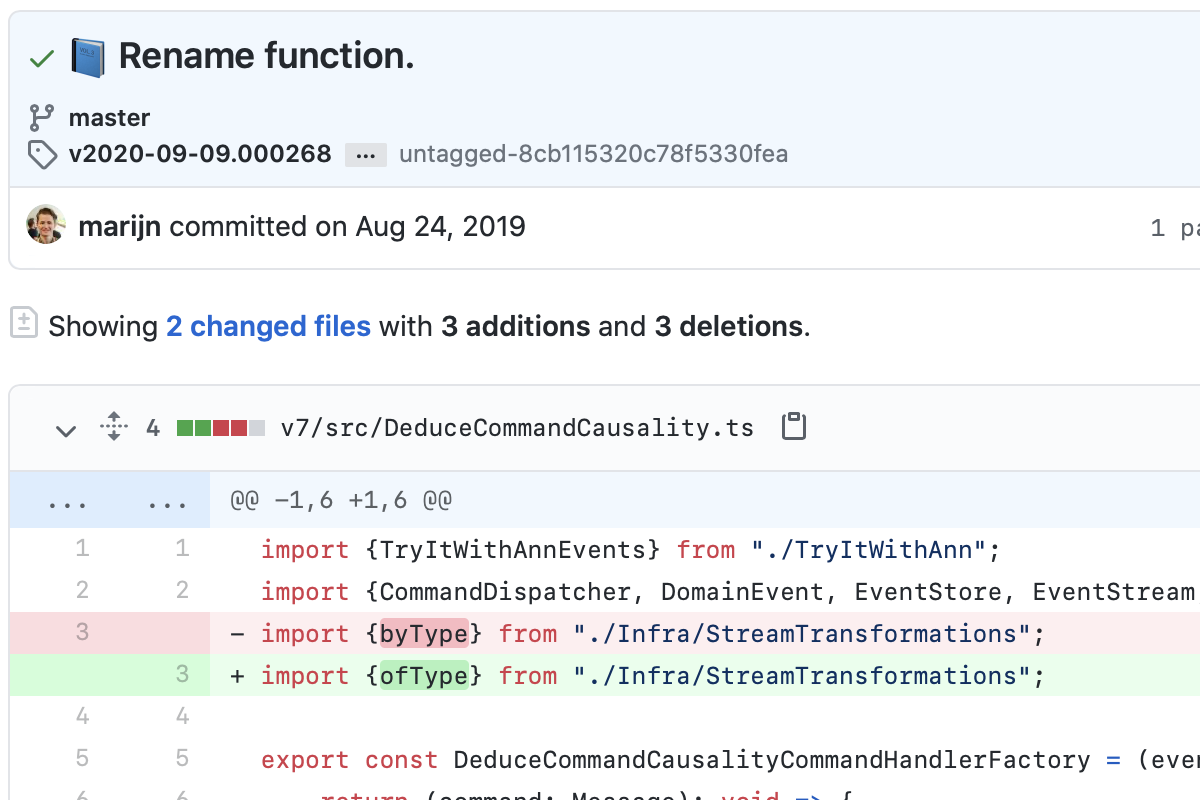The image size is (1200, 800).
Task: Select the master branch name
Action: (x=110, y=118)
